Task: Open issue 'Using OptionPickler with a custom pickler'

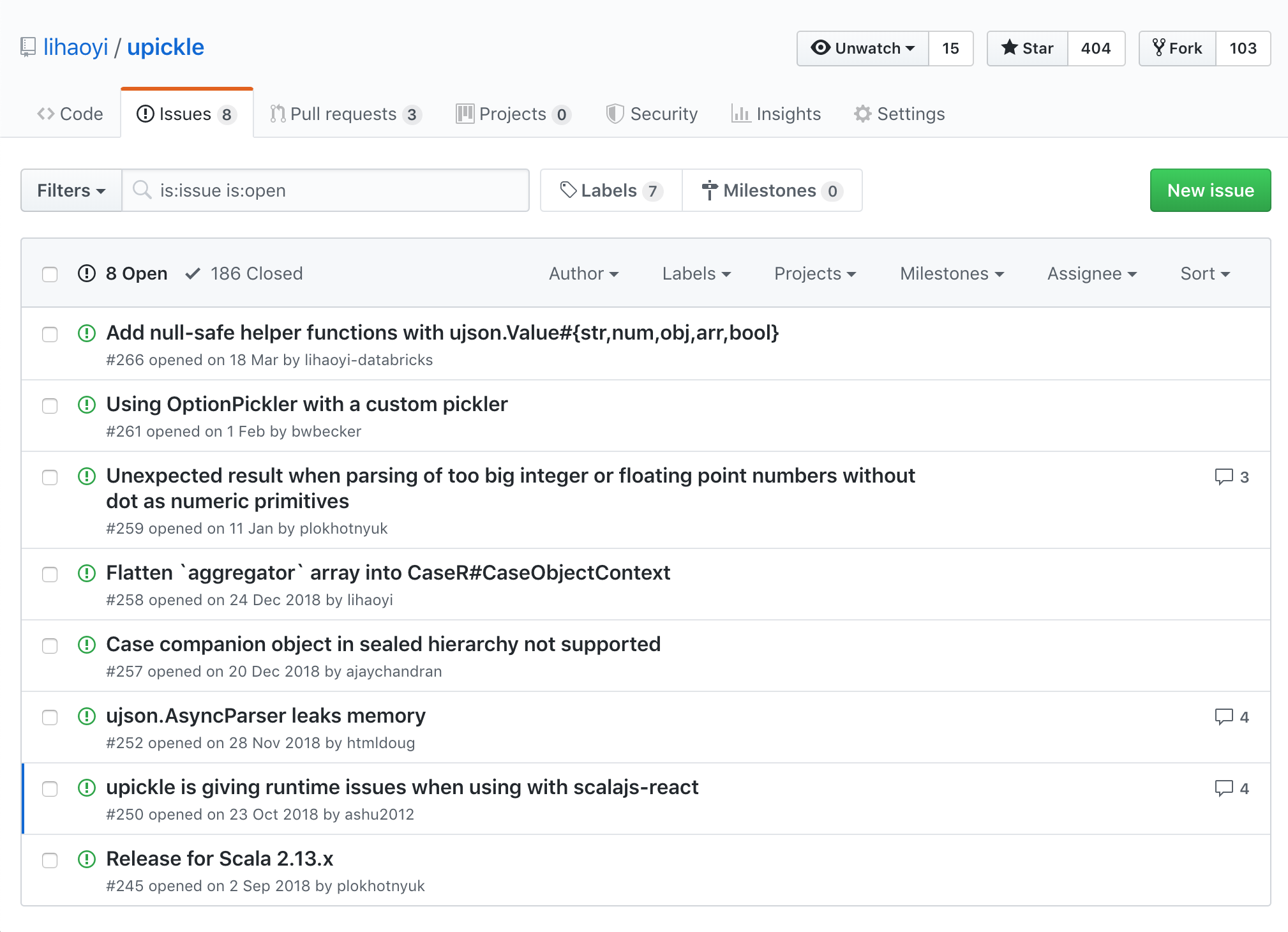Action: [x=307, y=404]
